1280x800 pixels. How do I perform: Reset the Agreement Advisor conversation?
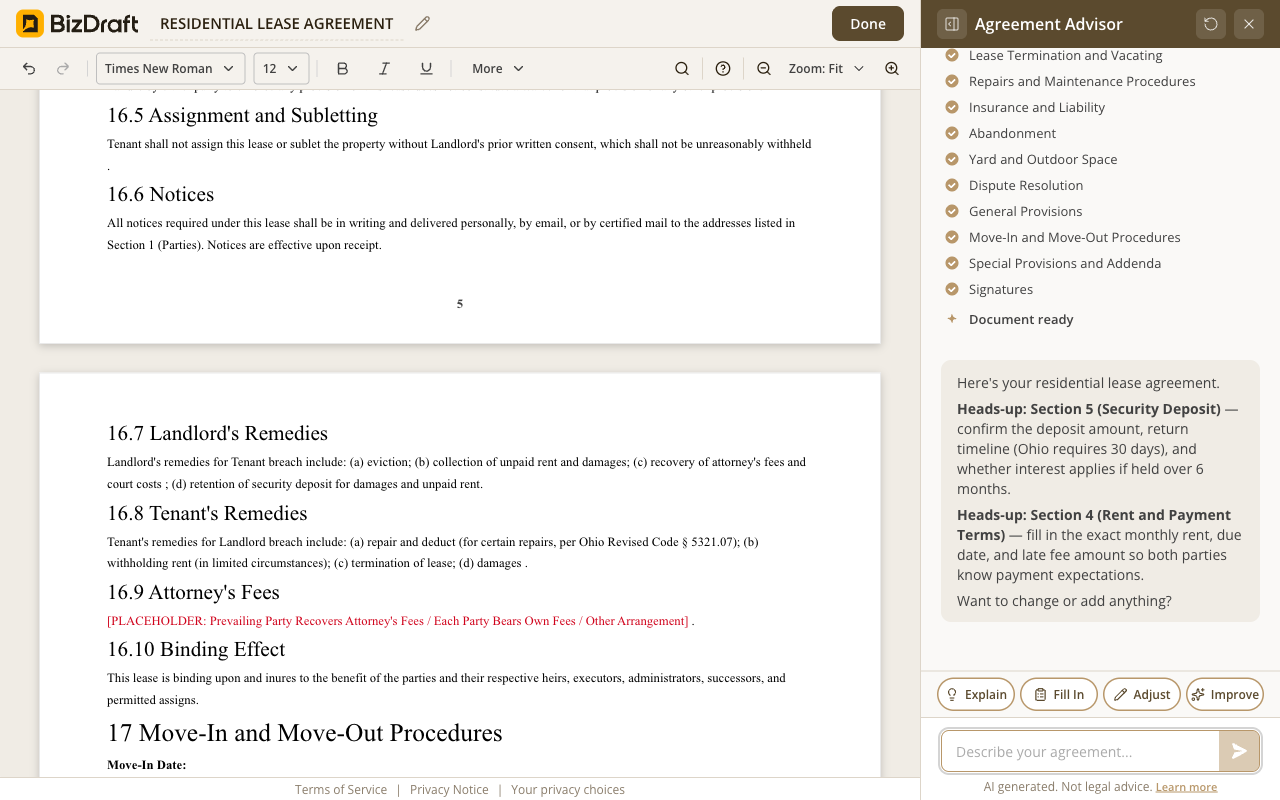(1211, 24)
